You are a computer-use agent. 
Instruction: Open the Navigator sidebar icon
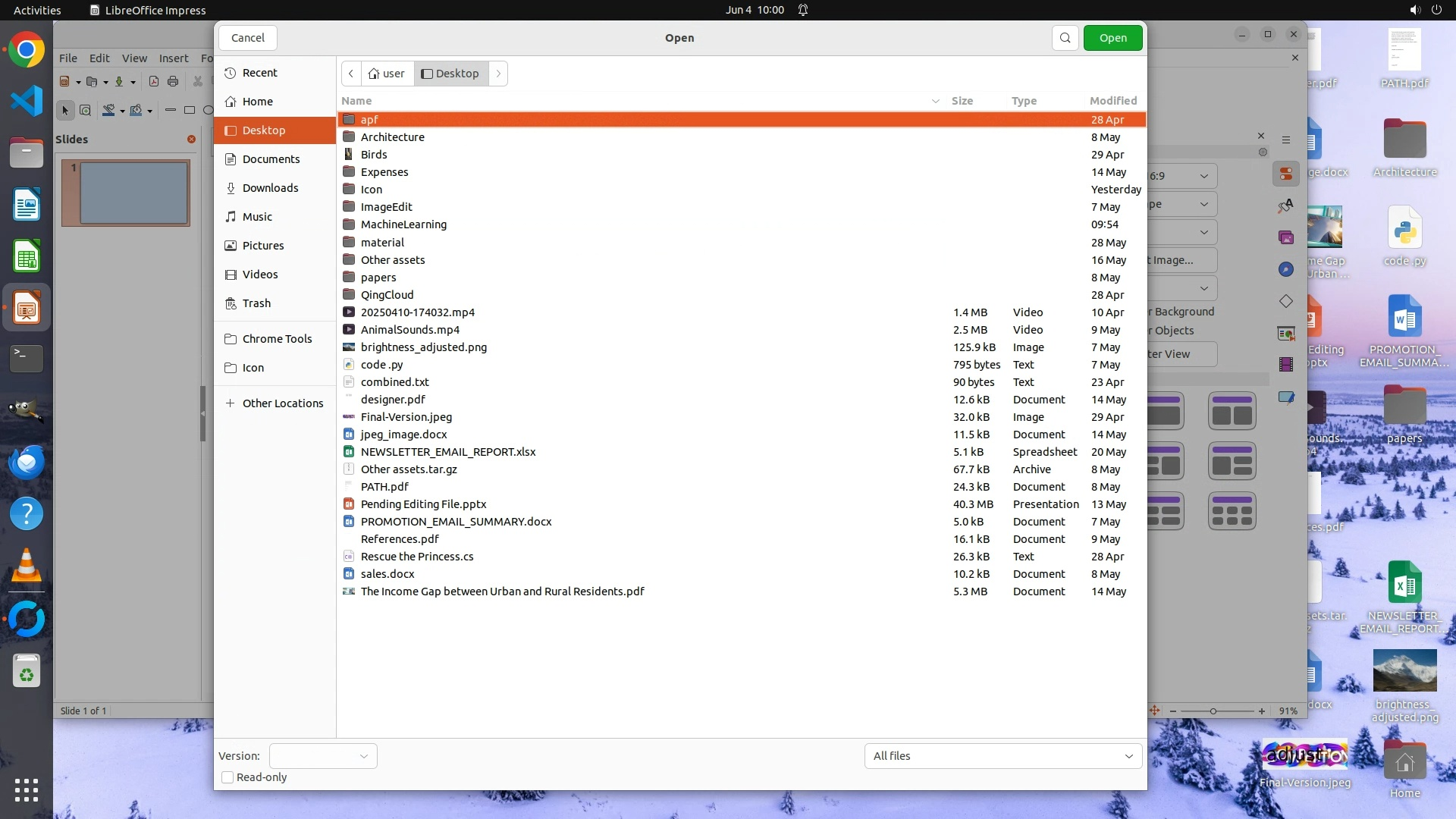point(1286,269)
